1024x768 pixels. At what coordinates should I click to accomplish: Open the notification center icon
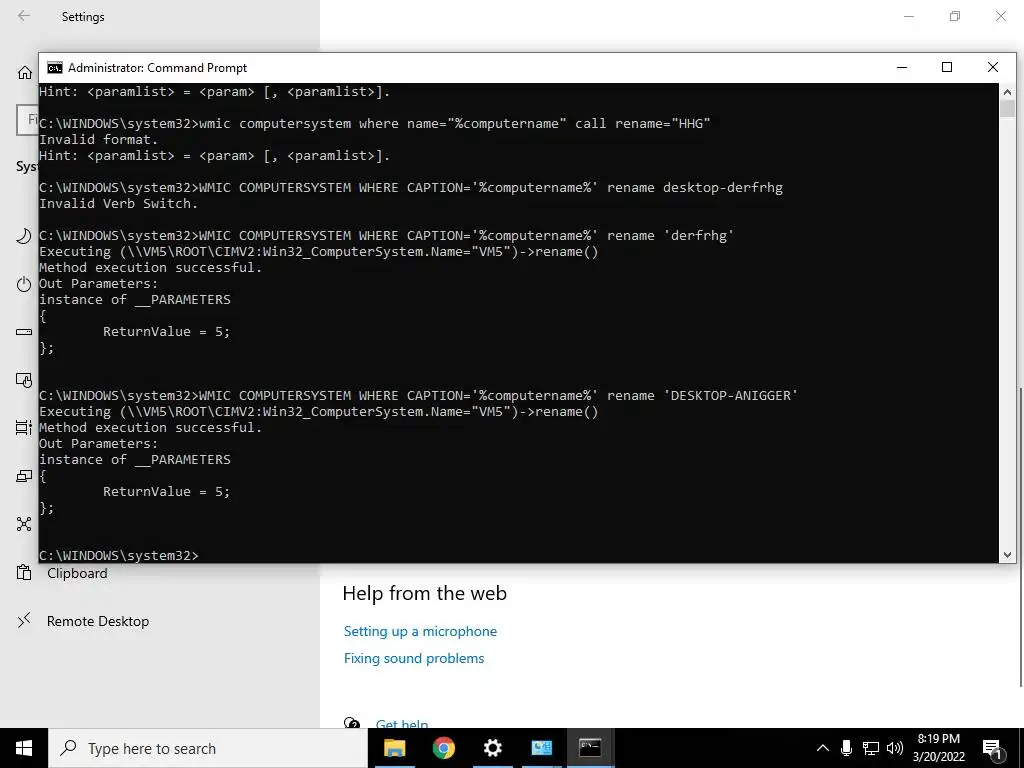coord(993,749)
